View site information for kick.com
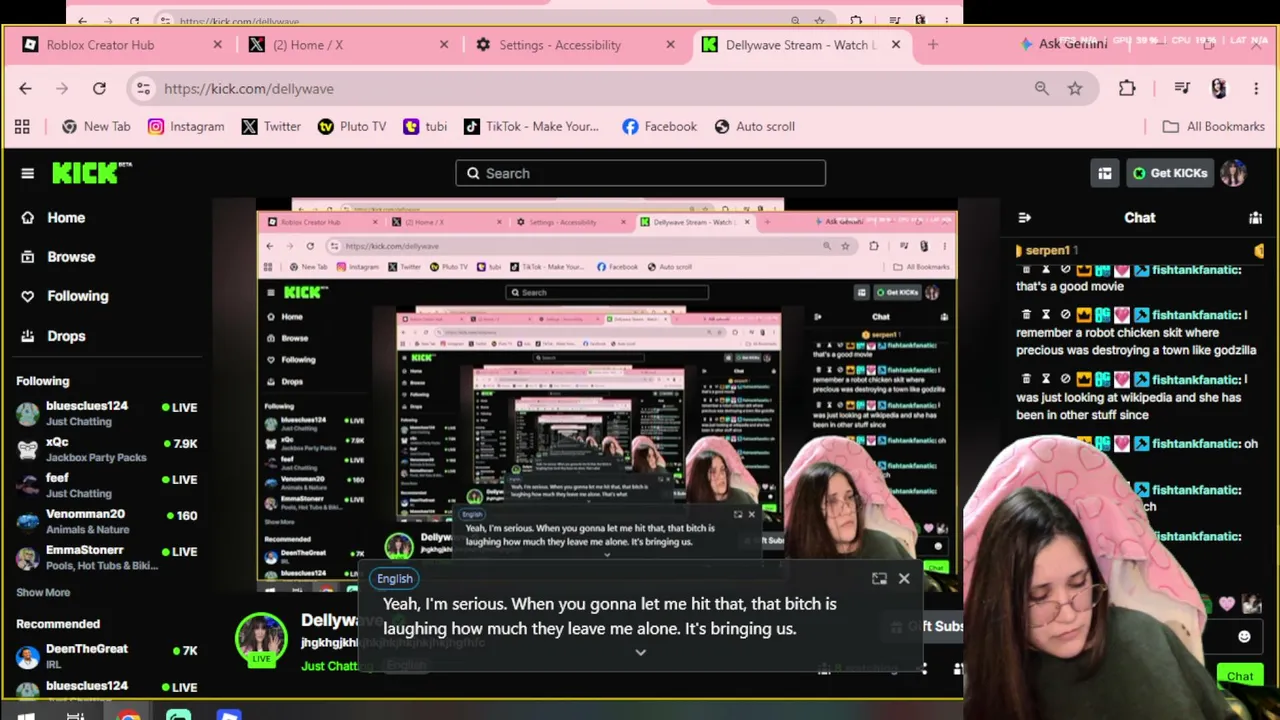1280x720 pixels. 144,88
